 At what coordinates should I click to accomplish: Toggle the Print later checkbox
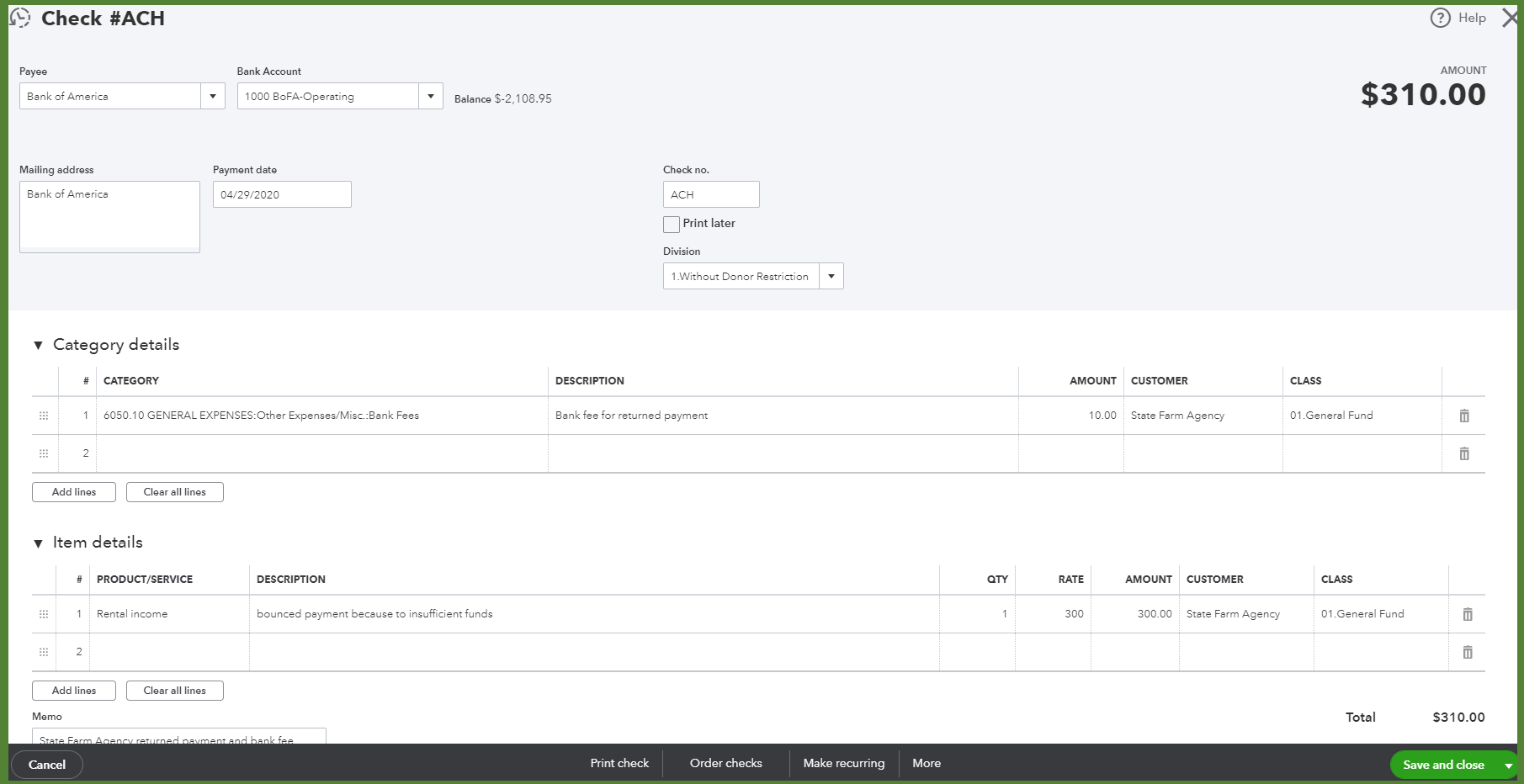point(672,224)
